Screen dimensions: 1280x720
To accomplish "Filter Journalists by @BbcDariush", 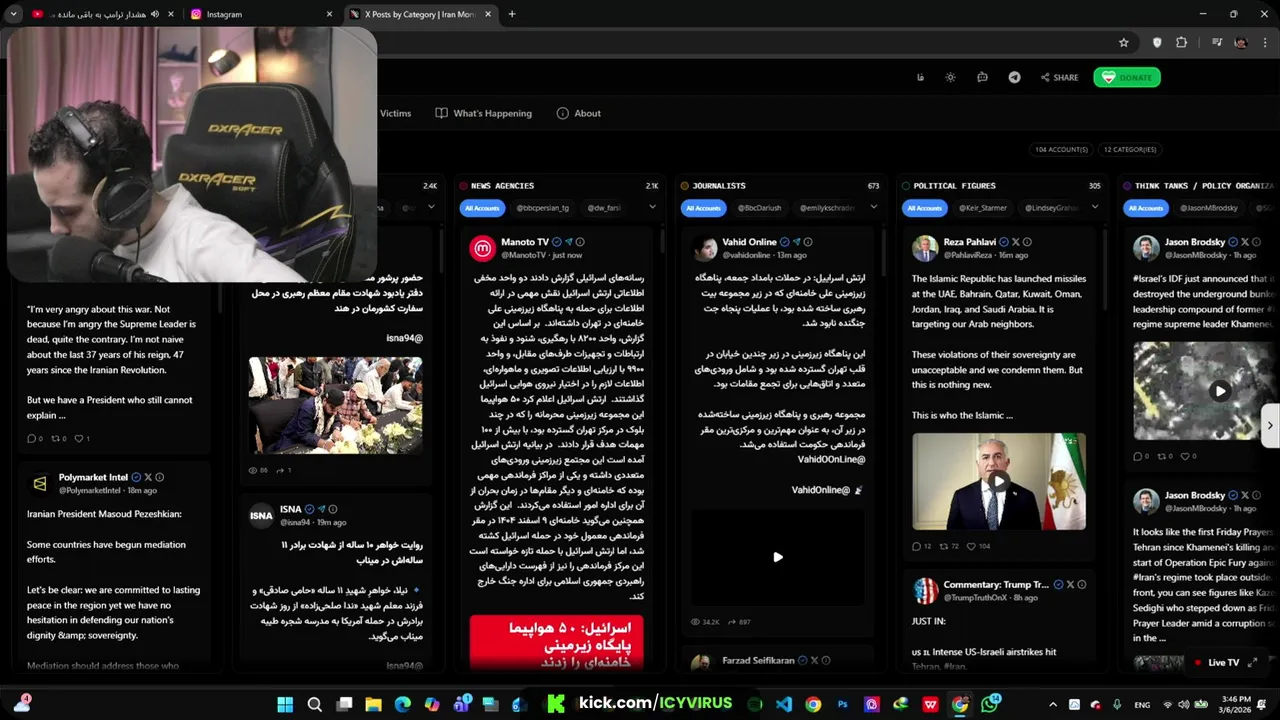I will click(759, 208).
